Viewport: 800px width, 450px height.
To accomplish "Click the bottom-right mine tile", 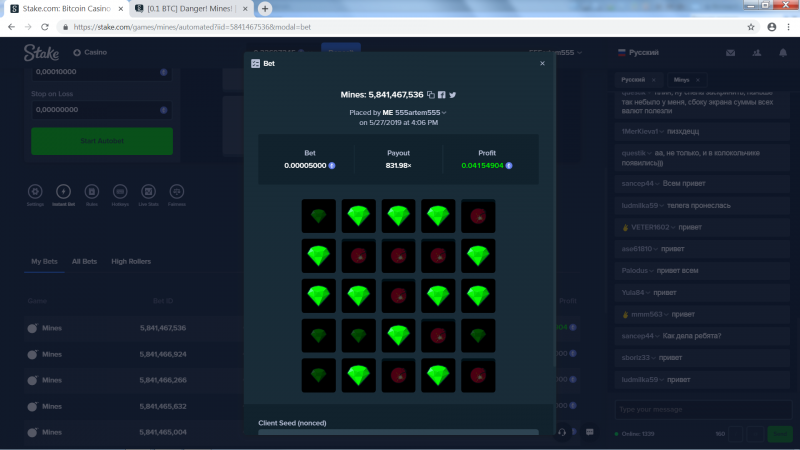I will (478, 376).
